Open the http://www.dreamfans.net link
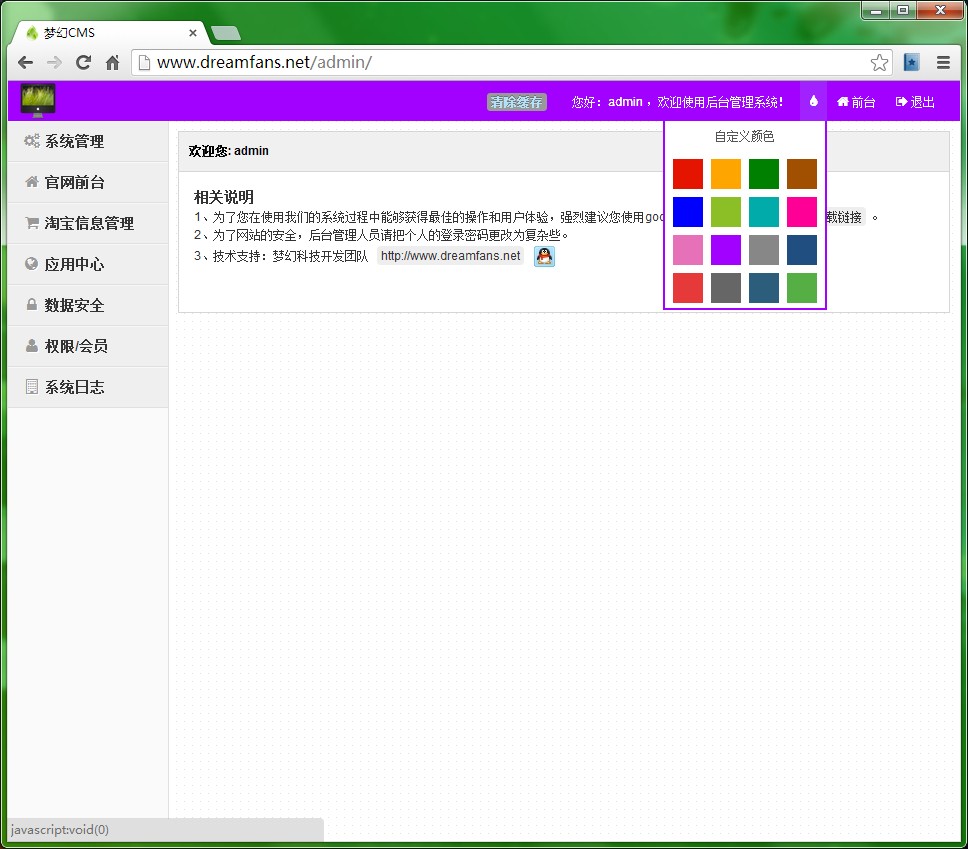The height and width of the screenshot is (849, 968). (451, 256)
